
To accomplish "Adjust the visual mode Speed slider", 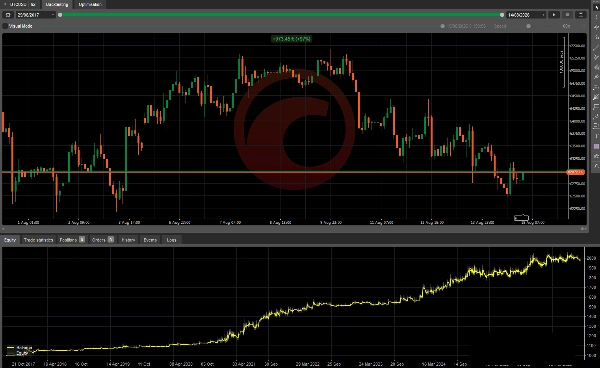I will tap(528, 26).
